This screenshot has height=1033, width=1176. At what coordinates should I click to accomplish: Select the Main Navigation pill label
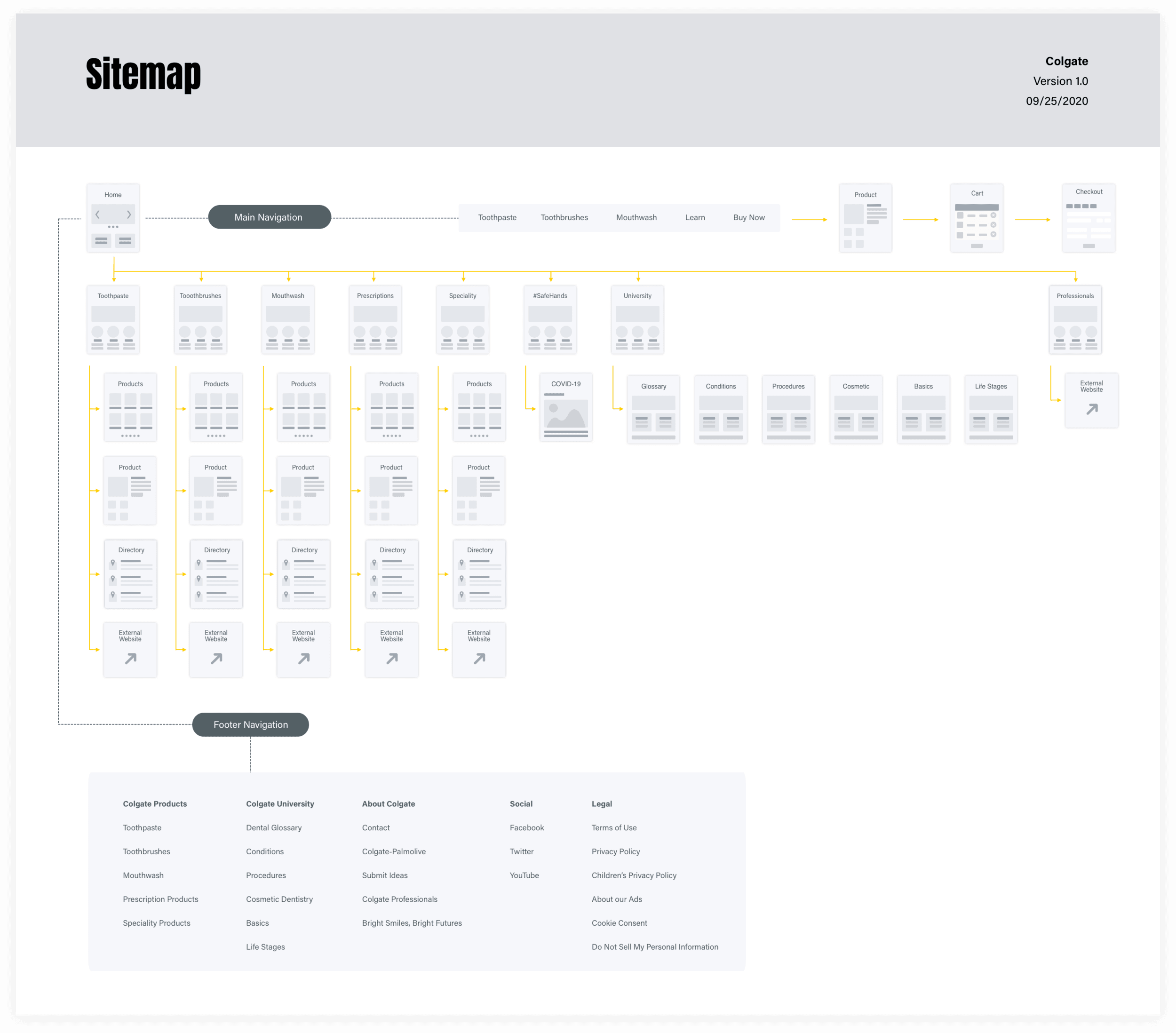(269, 217)
